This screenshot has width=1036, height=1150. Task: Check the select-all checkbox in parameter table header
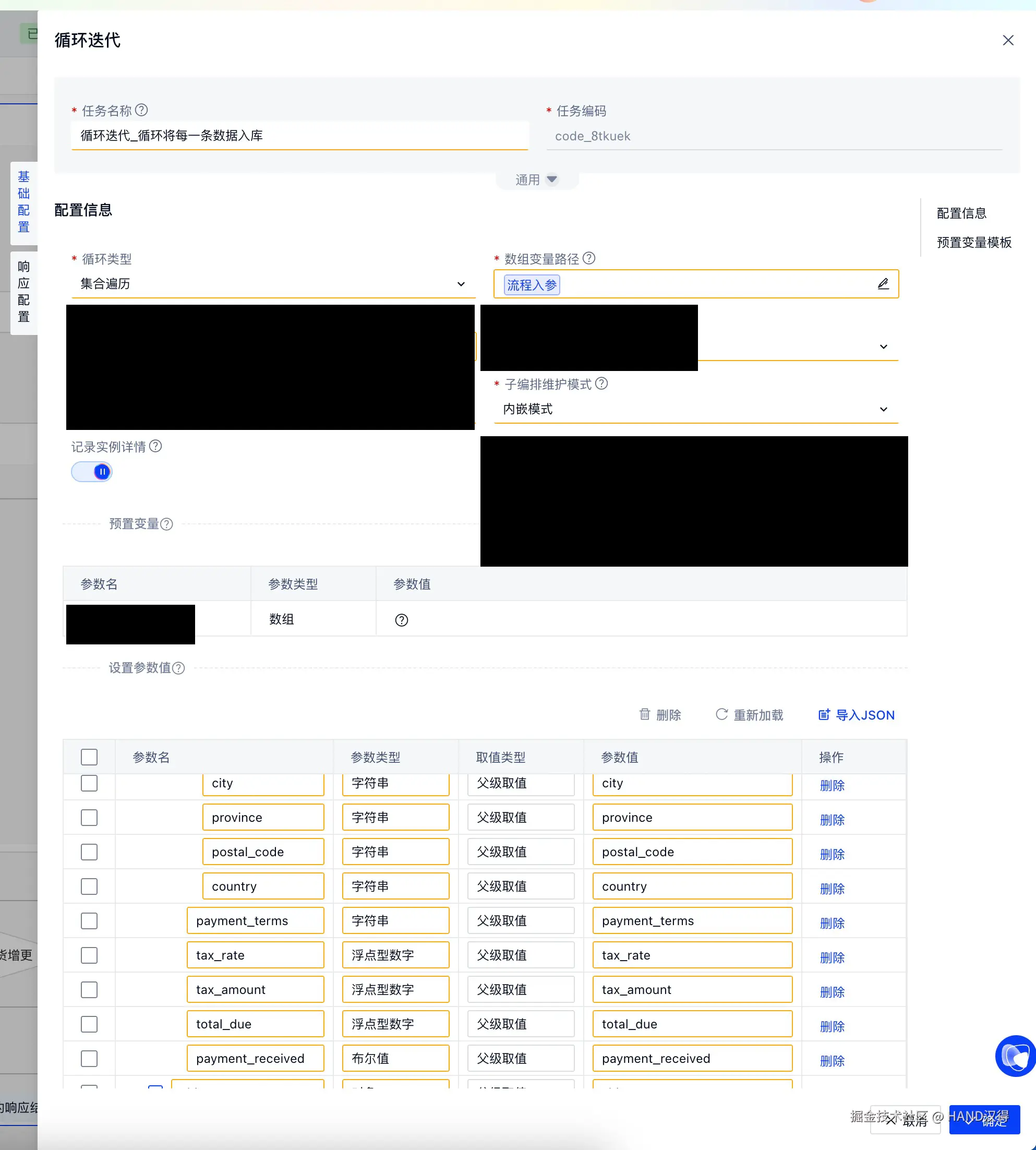point(89,757)
